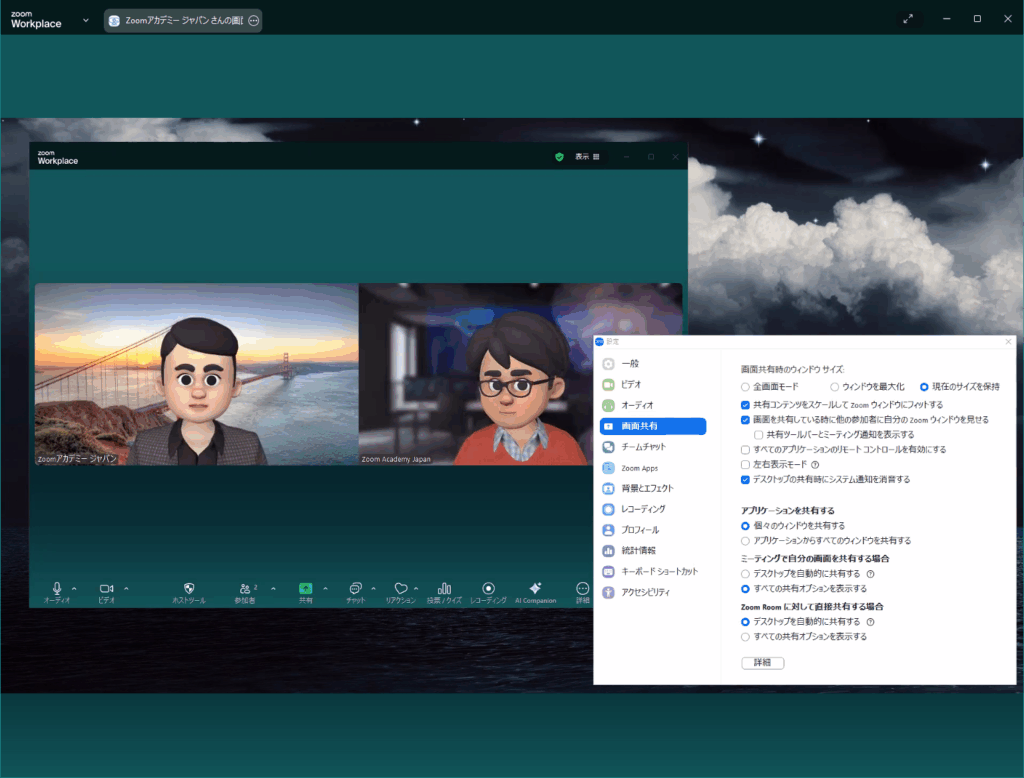Open アクセシビリティ accessibility icon in sidebar
This screenshot has width=1024, height=778.
point(609,592)
